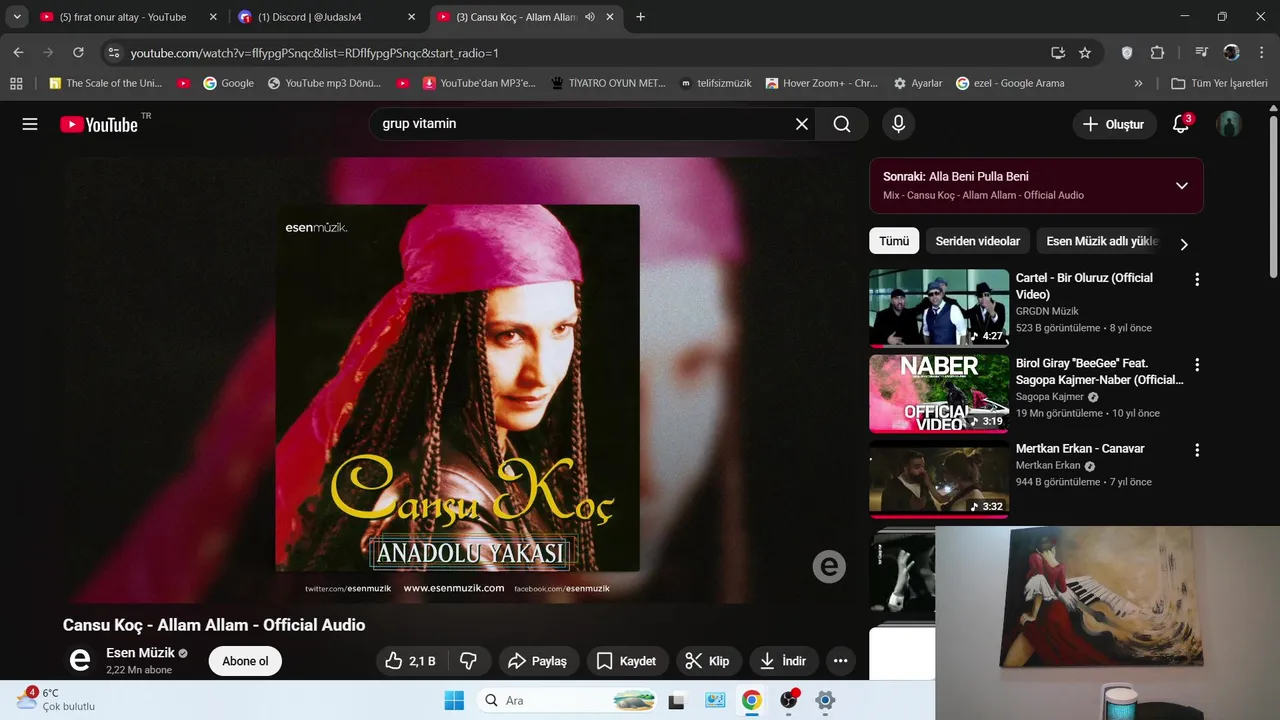
Task: Click the magnifier search button
Action: pos(842,124)
